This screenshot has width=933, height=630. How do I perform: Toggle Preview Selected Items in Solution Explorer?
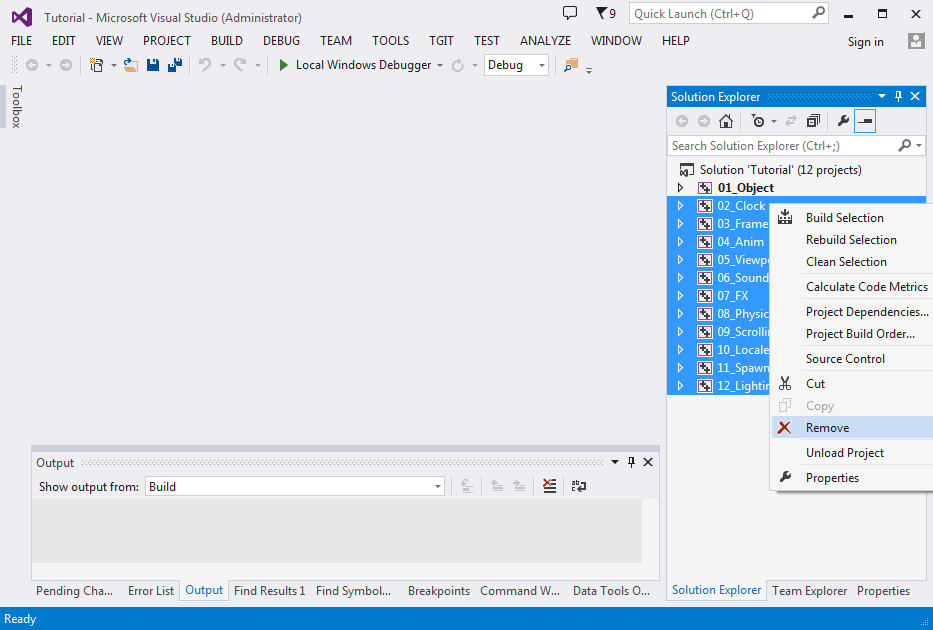[x=865, y=121]
